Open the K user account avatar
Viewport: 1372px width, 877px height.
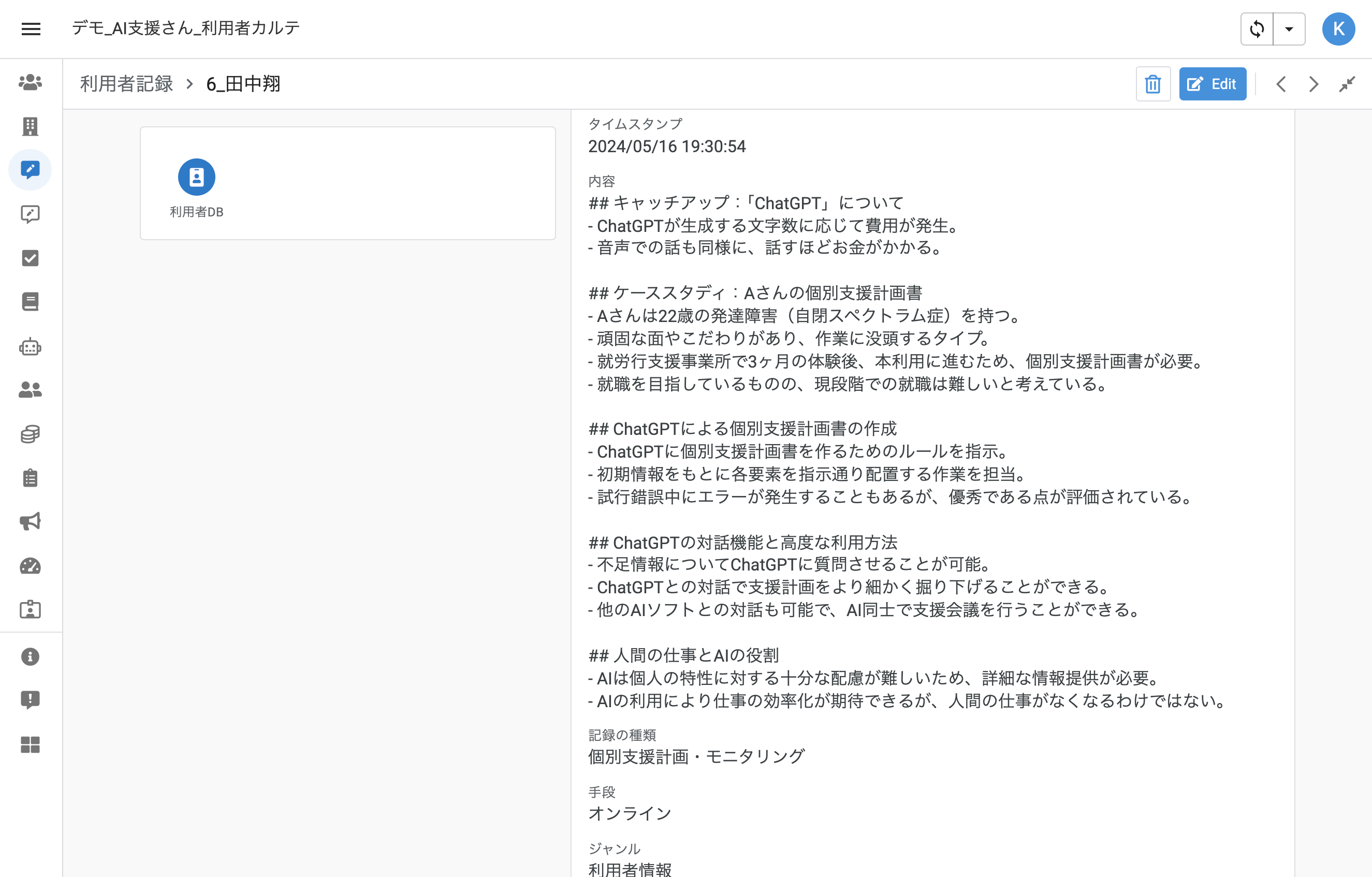click(1338, 28)
